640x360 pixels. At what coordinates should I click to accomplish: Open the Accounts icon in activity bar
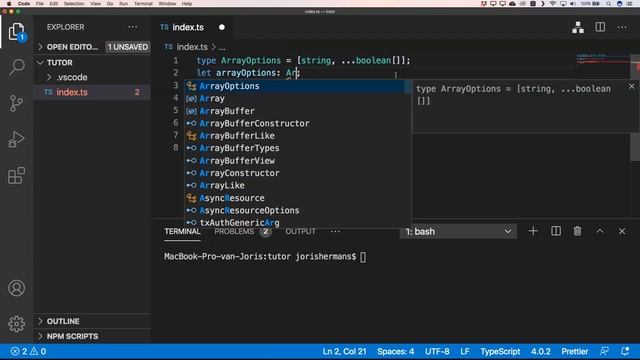tap(16, 288)
